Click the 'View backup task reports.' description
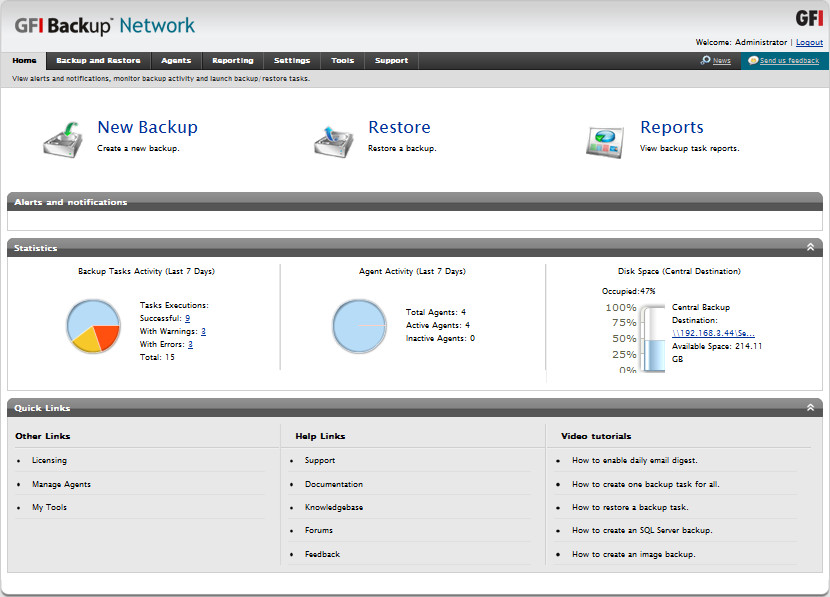 coord(690,148)
